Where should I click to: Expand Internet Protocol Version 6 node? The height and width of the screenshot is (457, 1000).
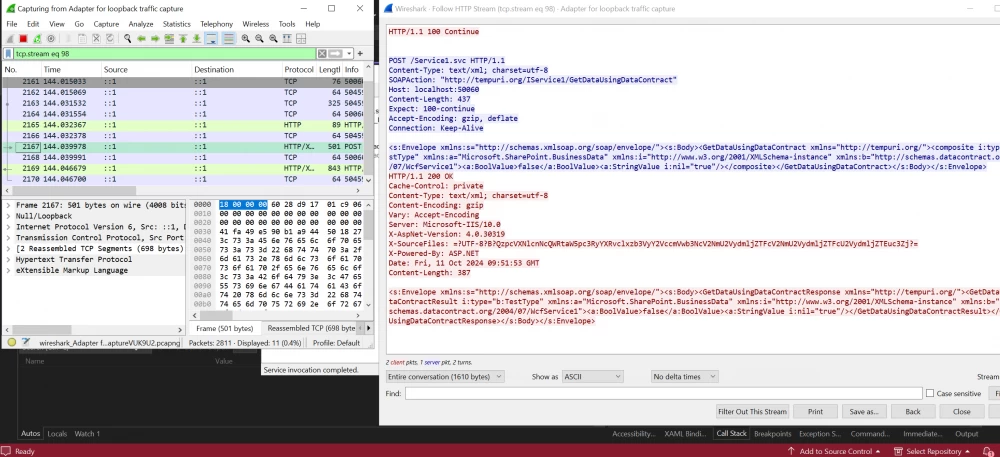8,227
